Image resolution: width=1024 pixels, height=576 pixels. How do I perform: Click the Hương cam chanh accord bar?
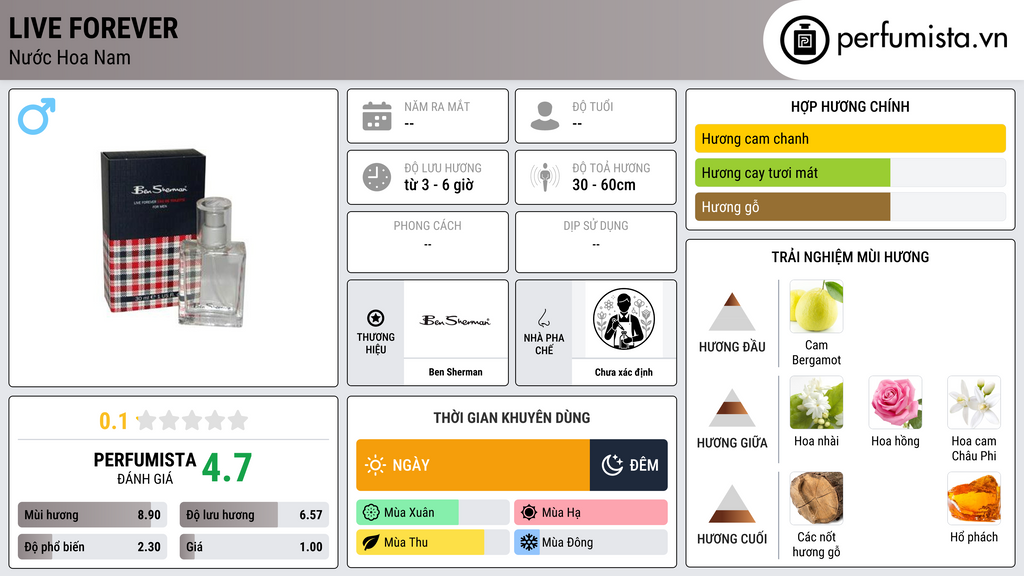coord(850,138)
